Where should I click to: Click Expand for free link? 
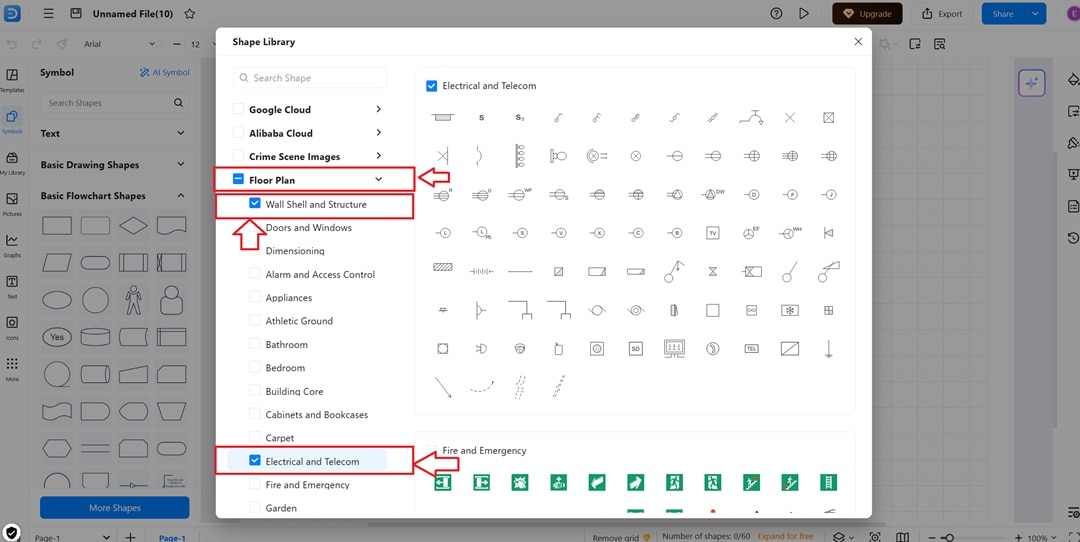pyautogui.click(x=785, y=536)
